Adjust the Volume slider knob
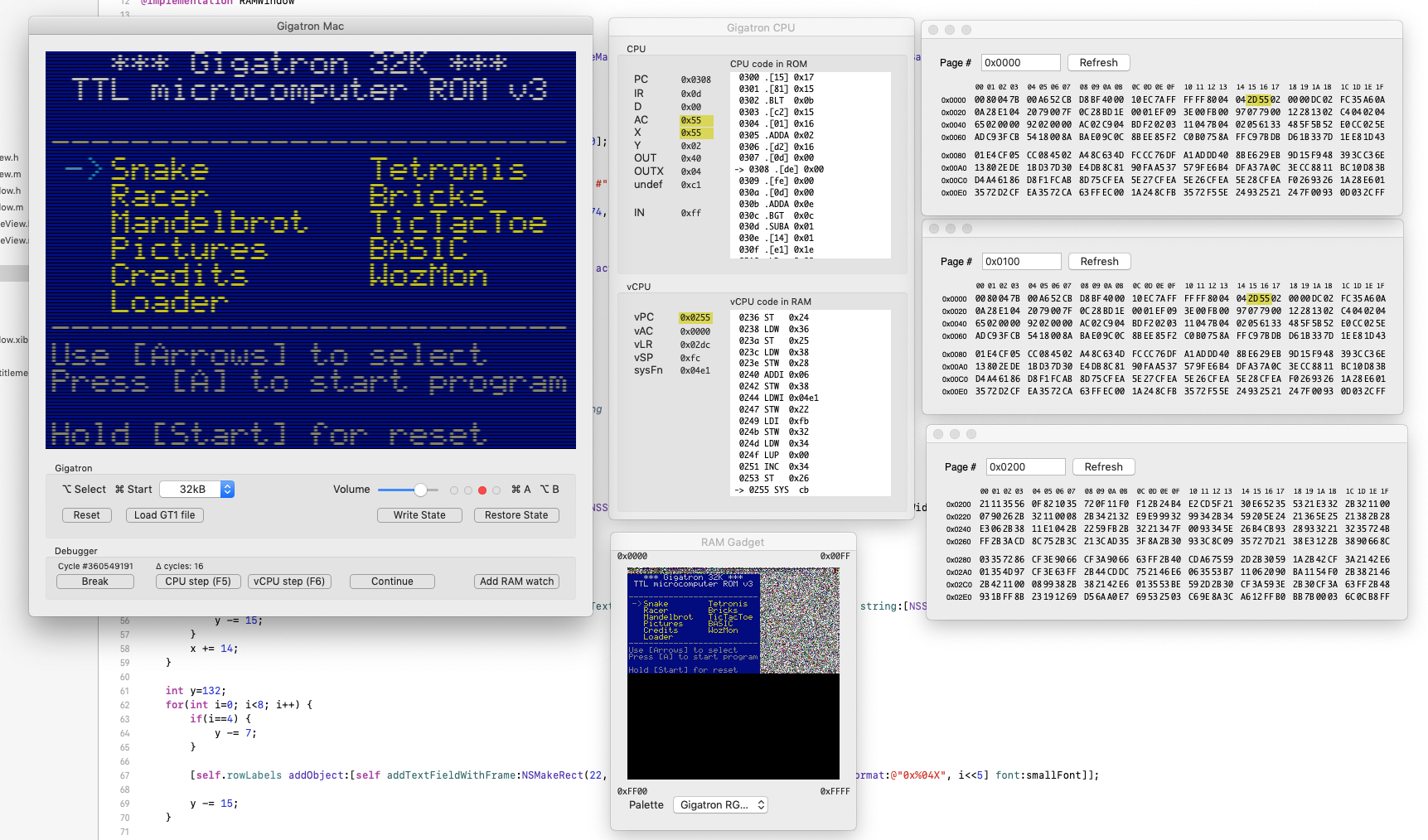1428x840 pixels. point(421,490)
